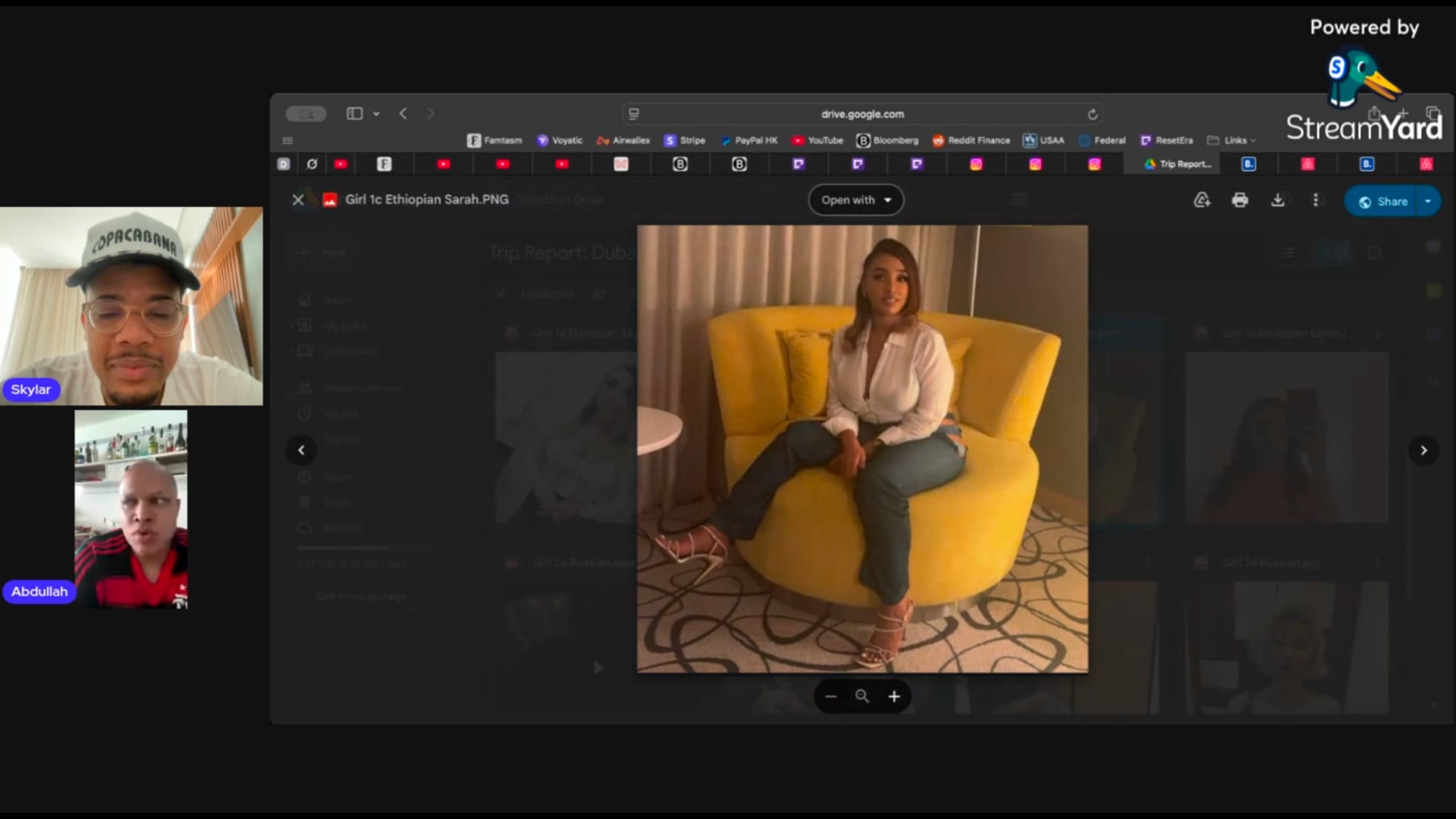This screenshot has height=819, width=1456.
Task: Click the print icon in preview toolbar
Action: click(x=1240, y=200)
